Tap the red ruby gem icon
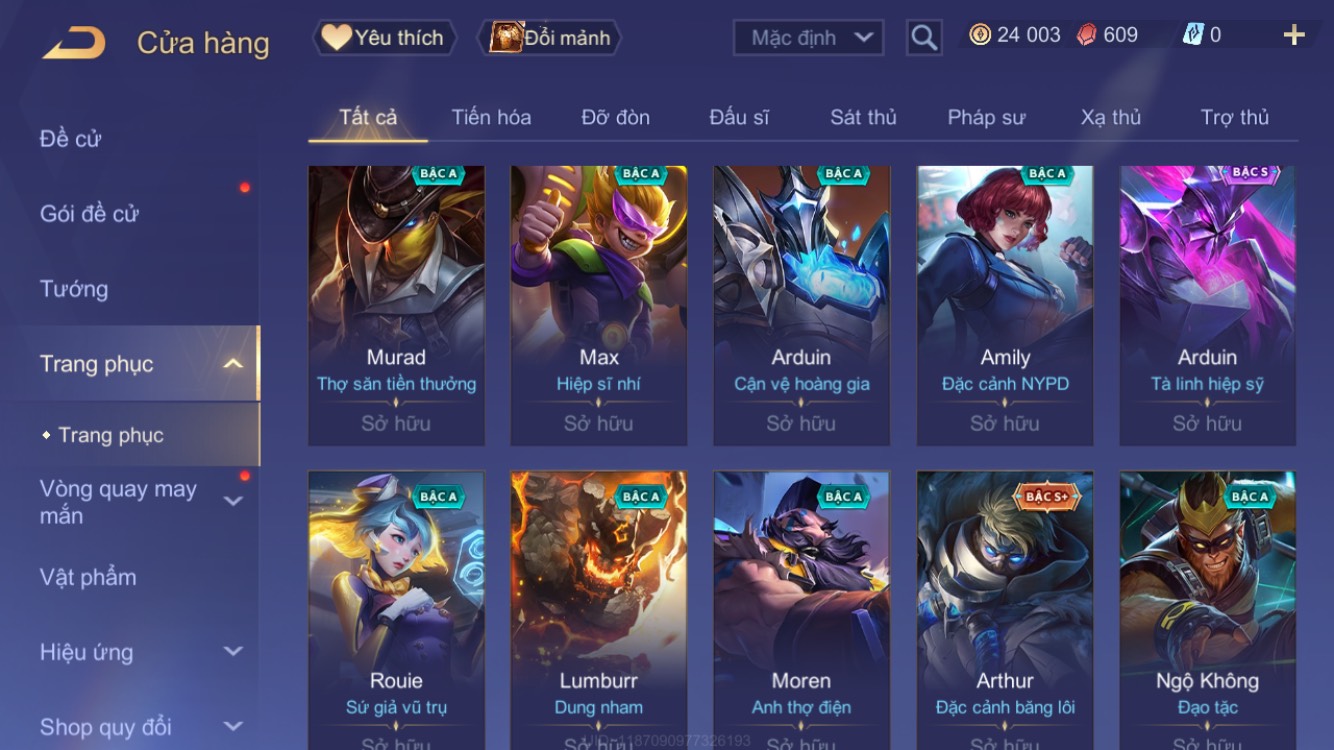 (x=1086, y=35)
